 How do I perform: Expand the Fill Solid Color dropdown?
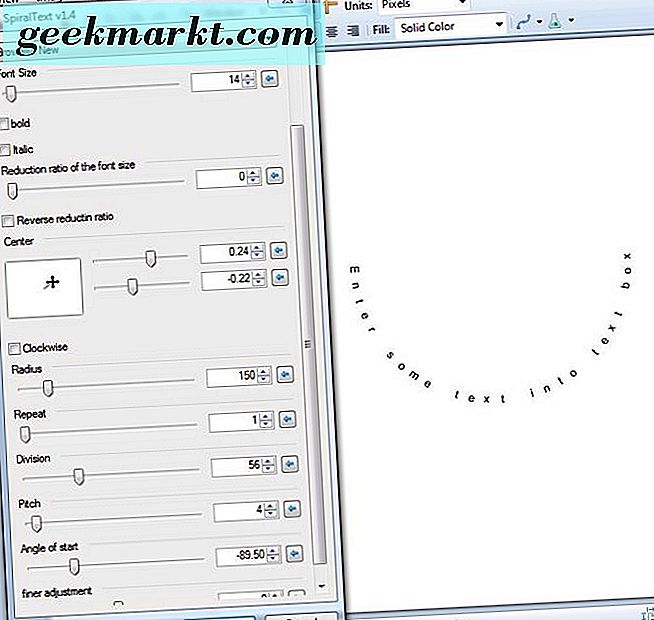point(450,27)
